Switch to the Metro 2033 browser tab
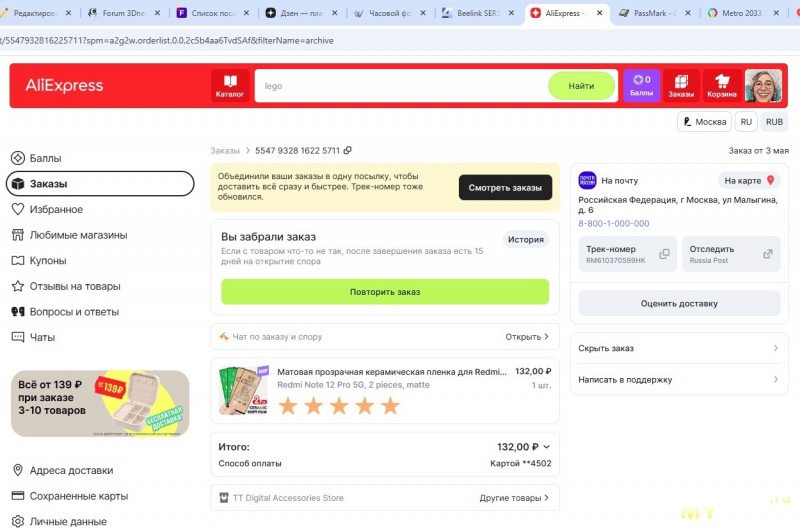 pyautogui.click(x=743, y=13)
